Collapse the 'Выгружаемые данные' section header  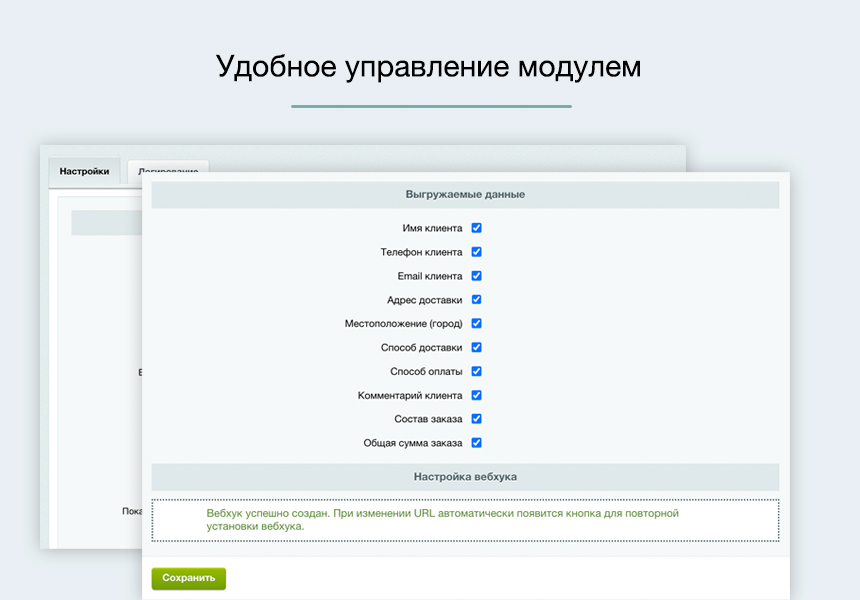(465, 194)
